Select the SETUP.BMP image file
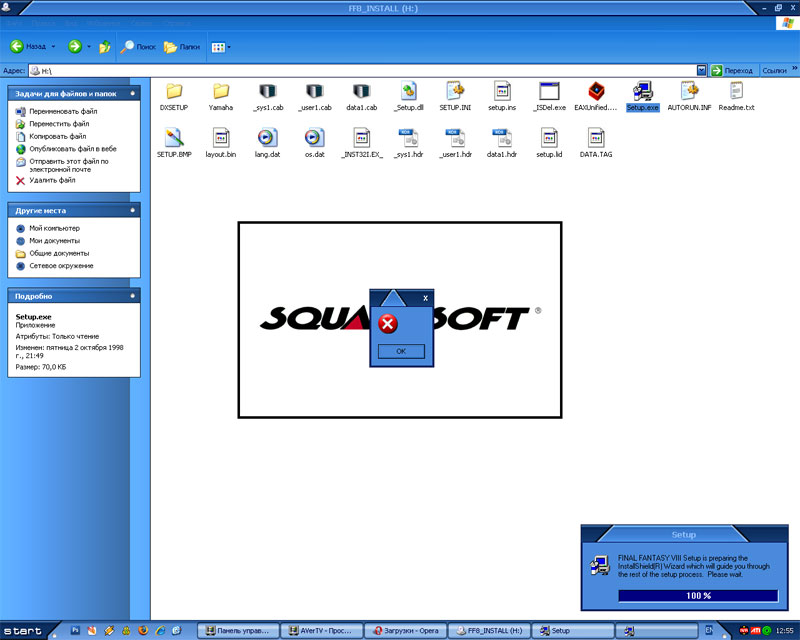 (174, 143)
